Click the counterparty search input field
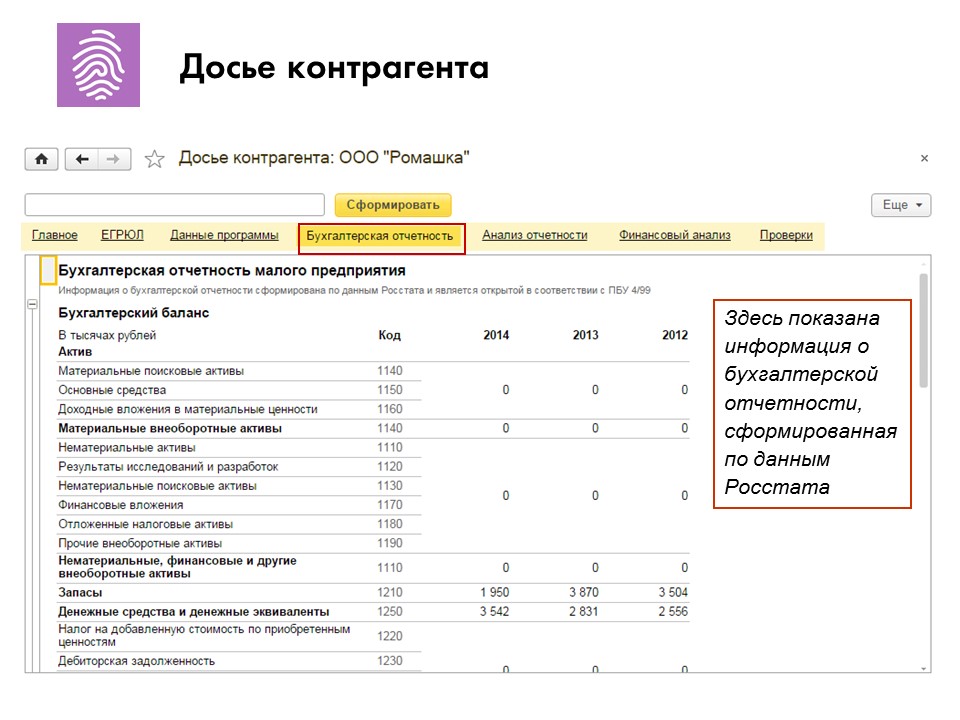This screenshot has height=720, width=960. point(174,204)
